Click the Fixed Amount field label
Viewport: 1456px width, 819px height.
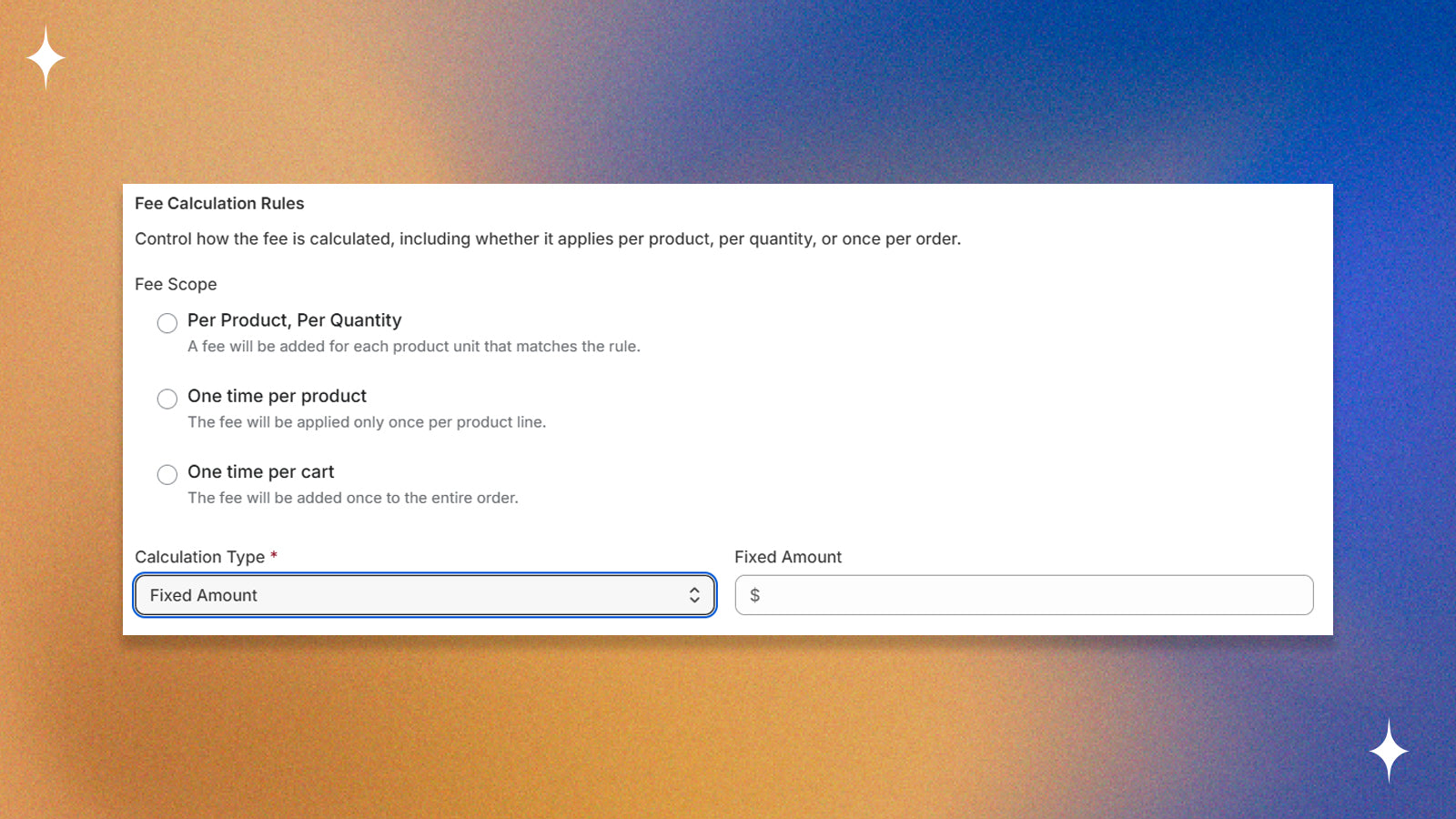click(788, 556)
